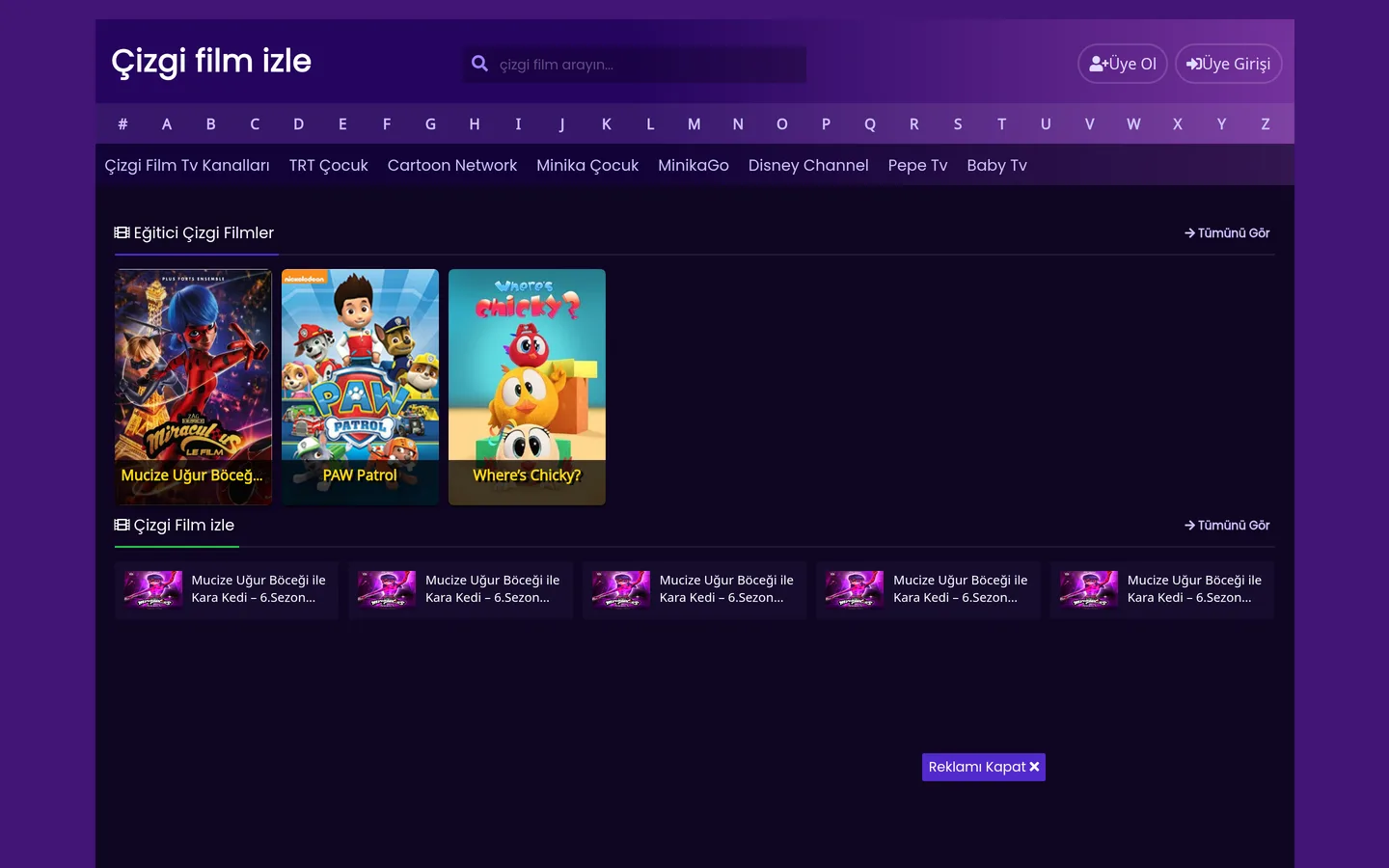Filter cartoons by letter A
1389x868 pixels.
coord(167,123)
